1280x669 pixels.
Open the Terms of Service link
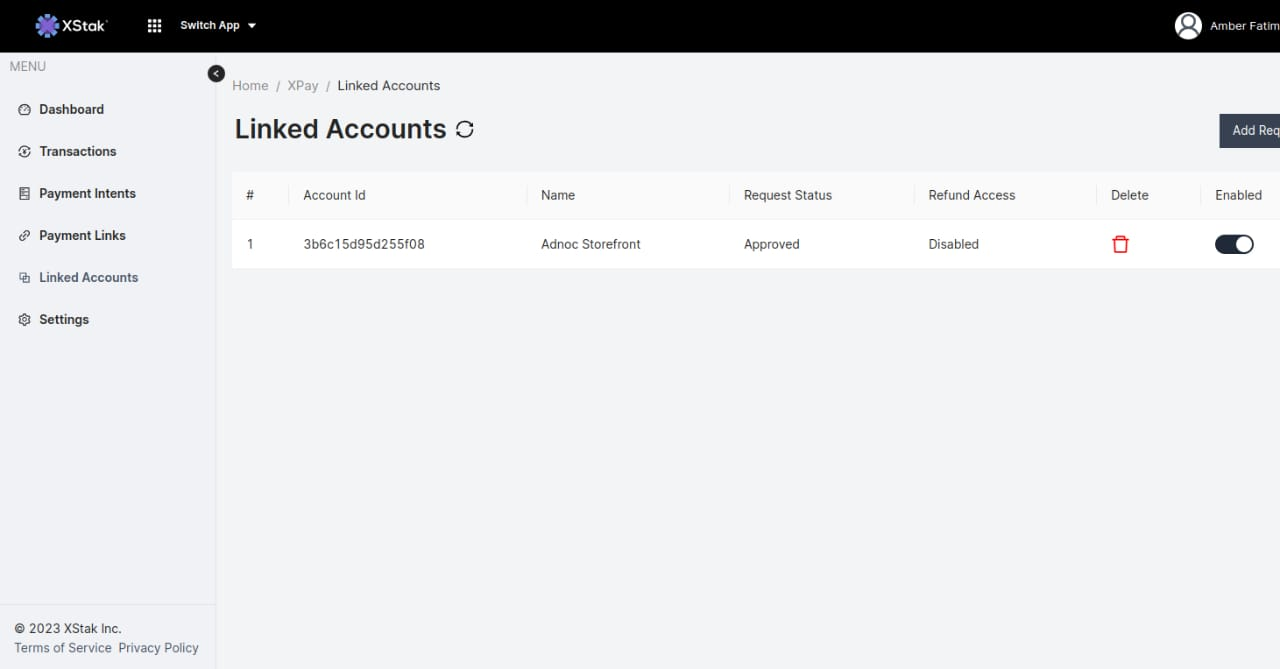pyautogui.click(x=63, y=648)
